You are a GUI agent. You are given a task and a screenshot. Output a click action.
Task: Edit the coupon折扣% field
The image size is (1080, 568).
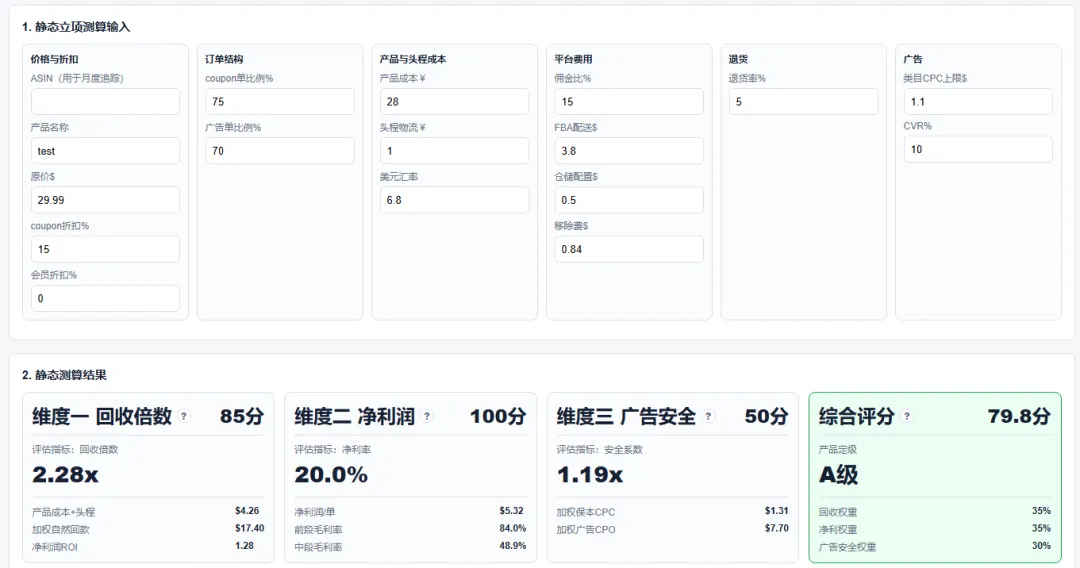[x=105, y=249]
